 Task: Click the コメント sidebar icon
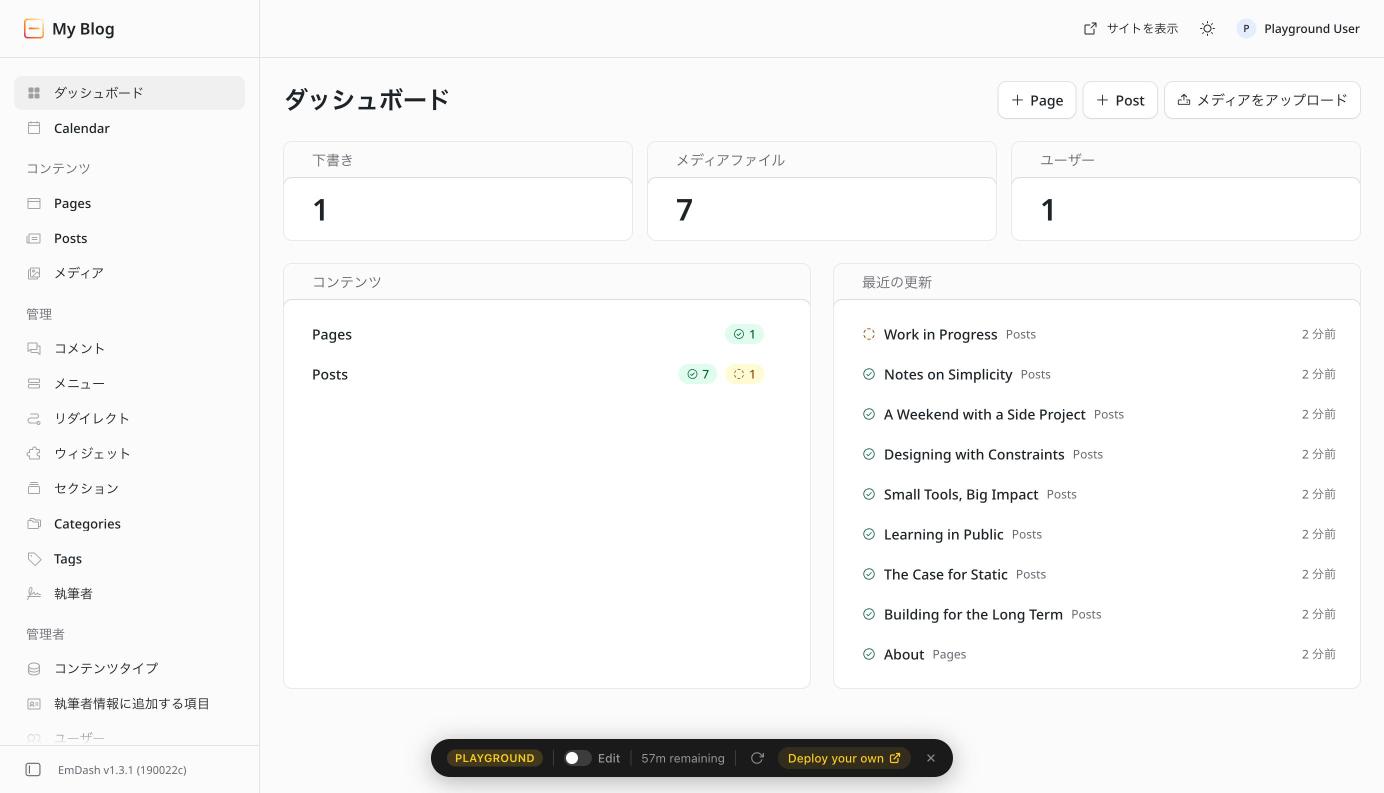(x=34, y=348)
